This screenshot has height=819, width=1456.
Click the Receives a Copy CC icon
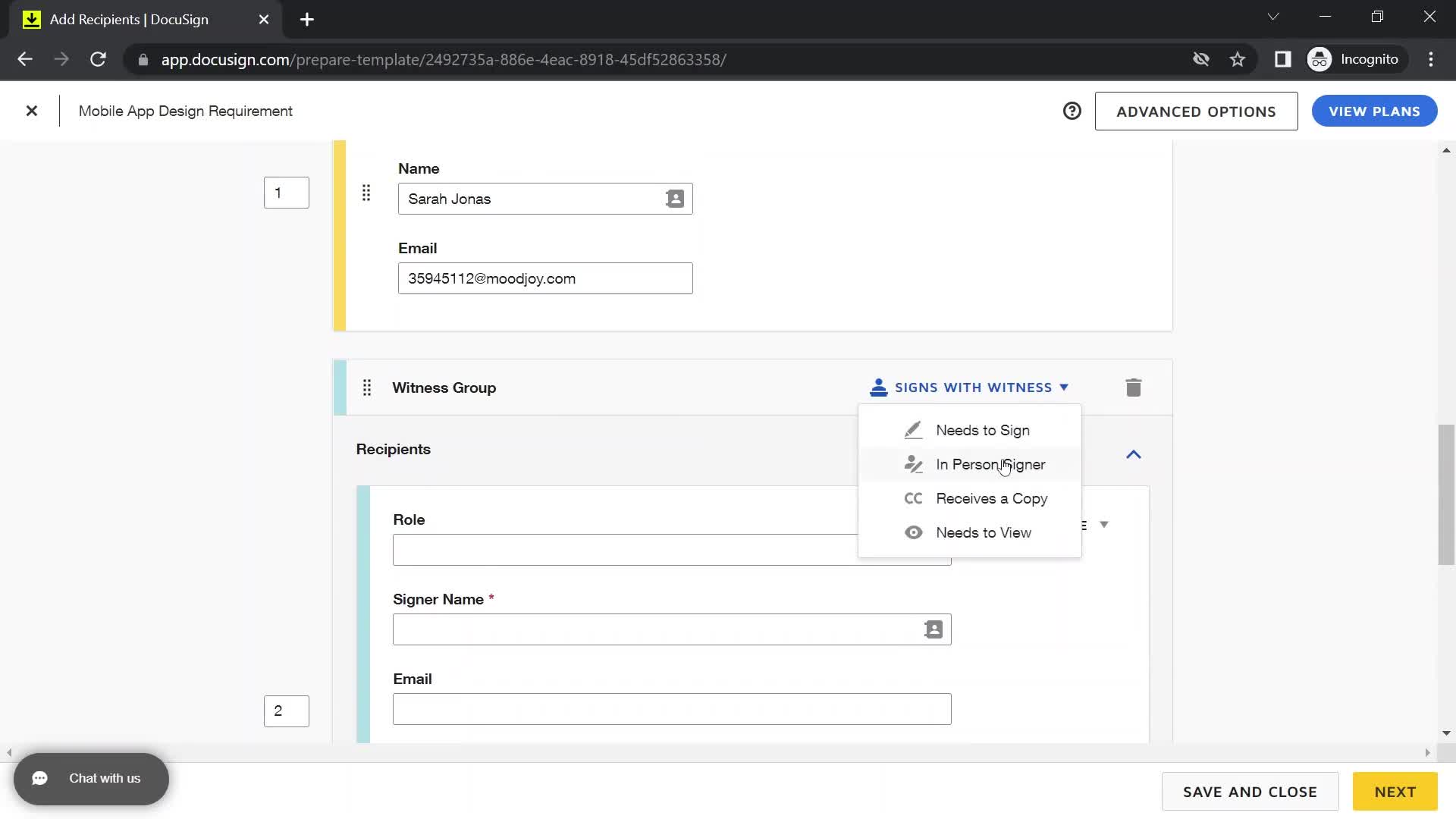[x=913, y=498]
